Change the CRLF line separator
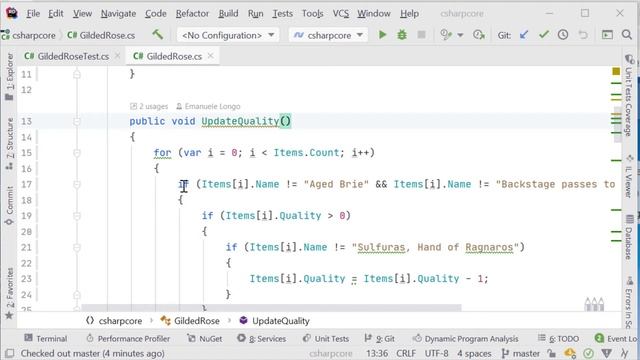Viewport: 640px width, 360px height. point(406,353)
